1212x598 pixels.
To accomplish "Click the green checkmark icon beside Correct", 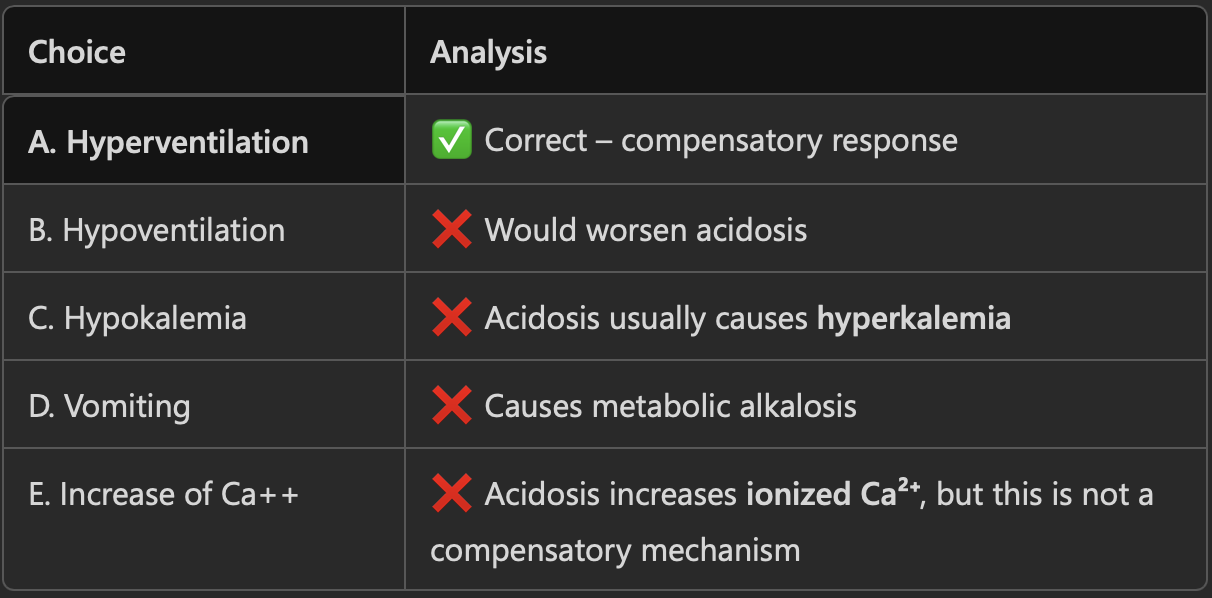I will pyautogui.click(x=451, y=141).
